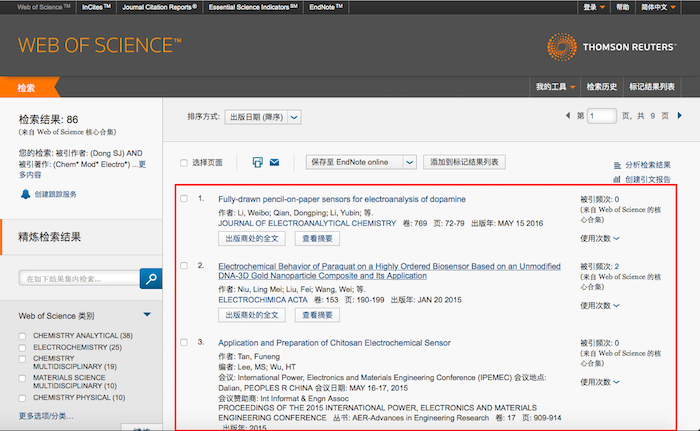
Task: Click the page number input field
Action: pyautogui.click(x=602, y=116)
